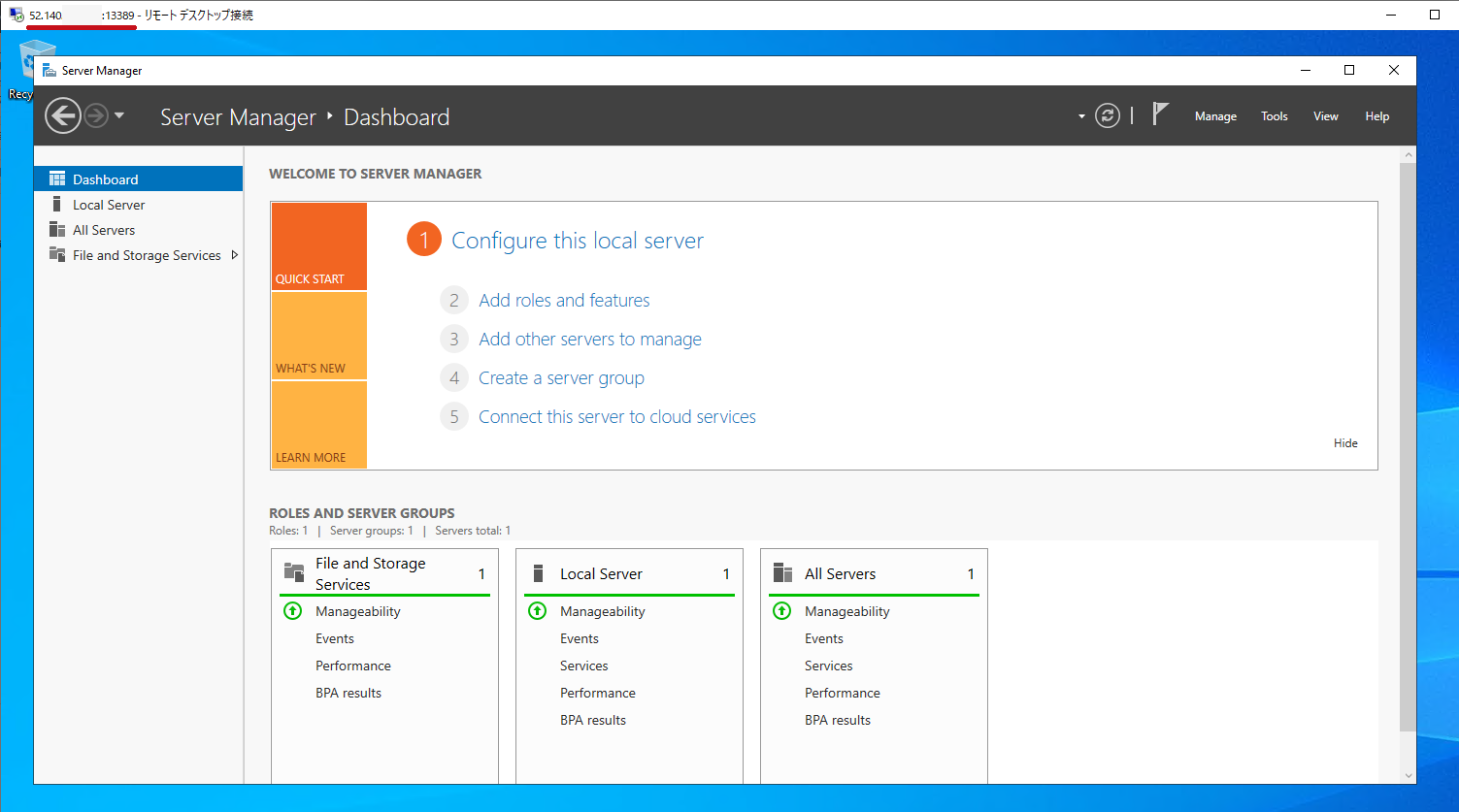Screen dimensions: 1459x812
Task: Click the dashboard vertical scrollbar thumb
Action: point(1408,446)
